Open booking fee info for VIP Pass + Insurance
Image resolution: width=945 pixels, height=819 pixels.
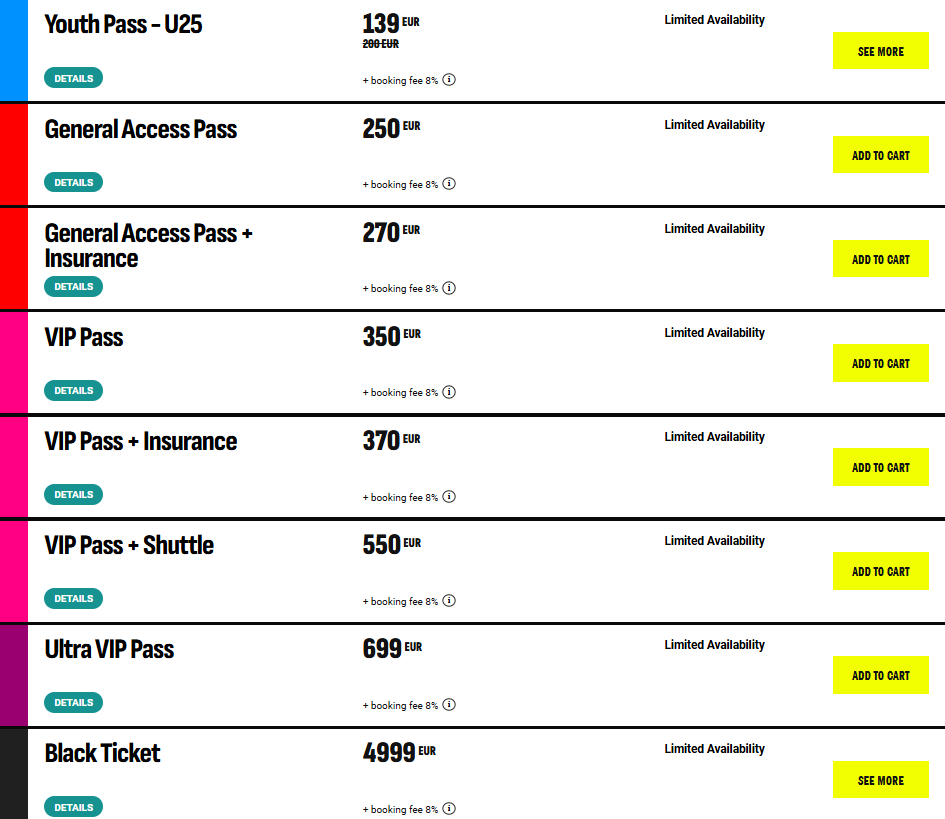point(449,497)
